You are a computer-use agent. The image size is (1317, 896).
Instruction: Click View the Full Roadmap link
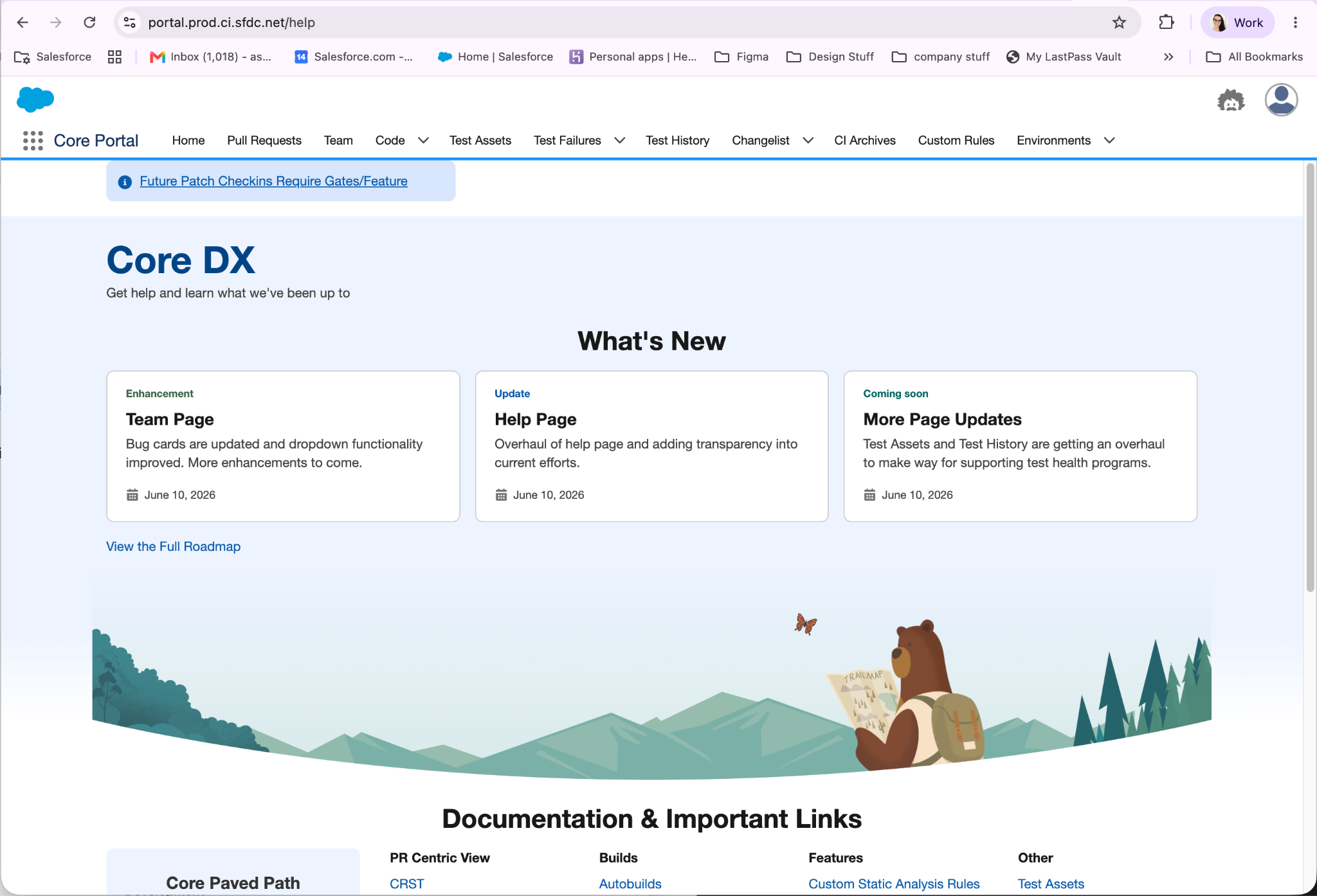[x=174, y=546]
